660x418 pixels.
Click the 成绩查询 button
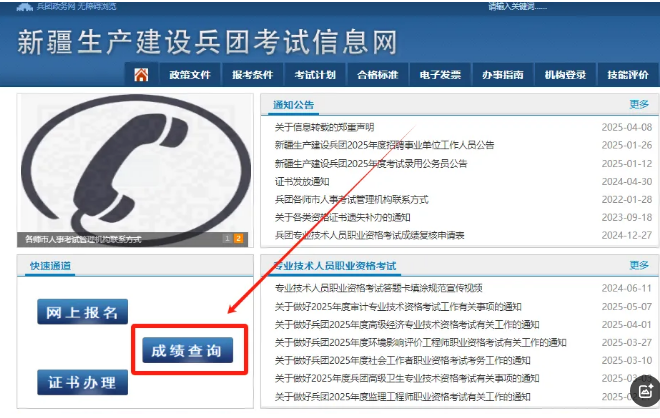(x=187, y=350)
